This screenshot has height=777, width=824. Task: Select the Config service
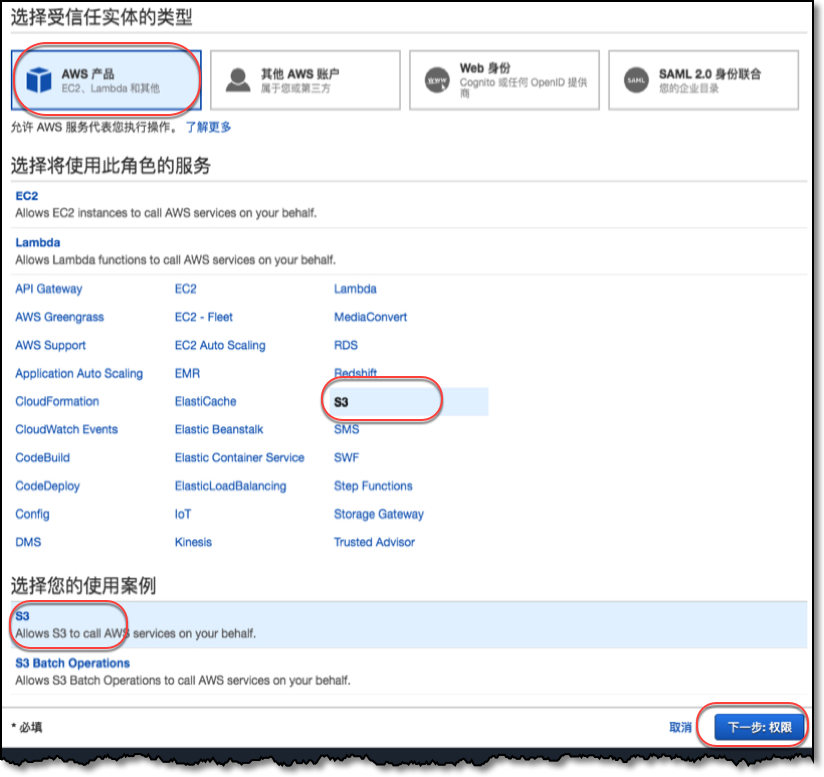click(33, 514)
